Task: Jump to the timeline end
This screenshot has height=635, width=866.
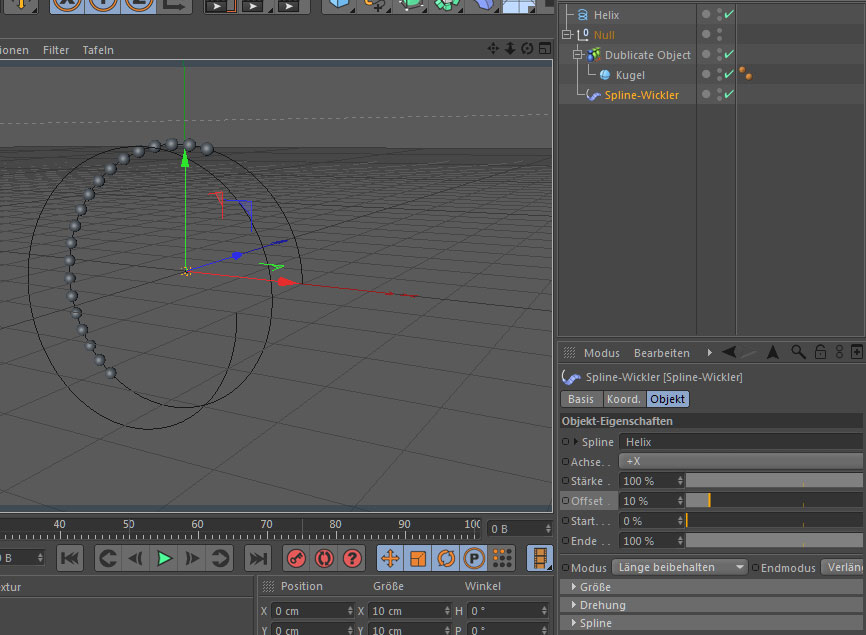Action: click(258, 558)
